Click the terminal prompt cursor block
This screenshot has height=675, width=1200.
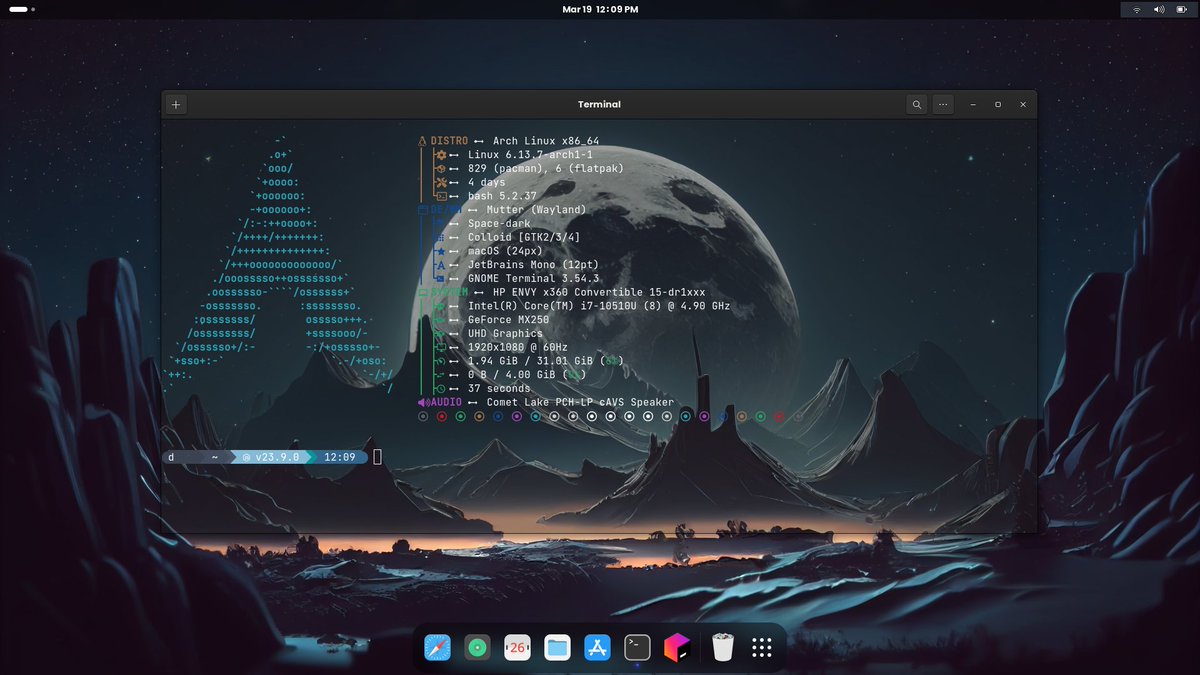point(377,457)
